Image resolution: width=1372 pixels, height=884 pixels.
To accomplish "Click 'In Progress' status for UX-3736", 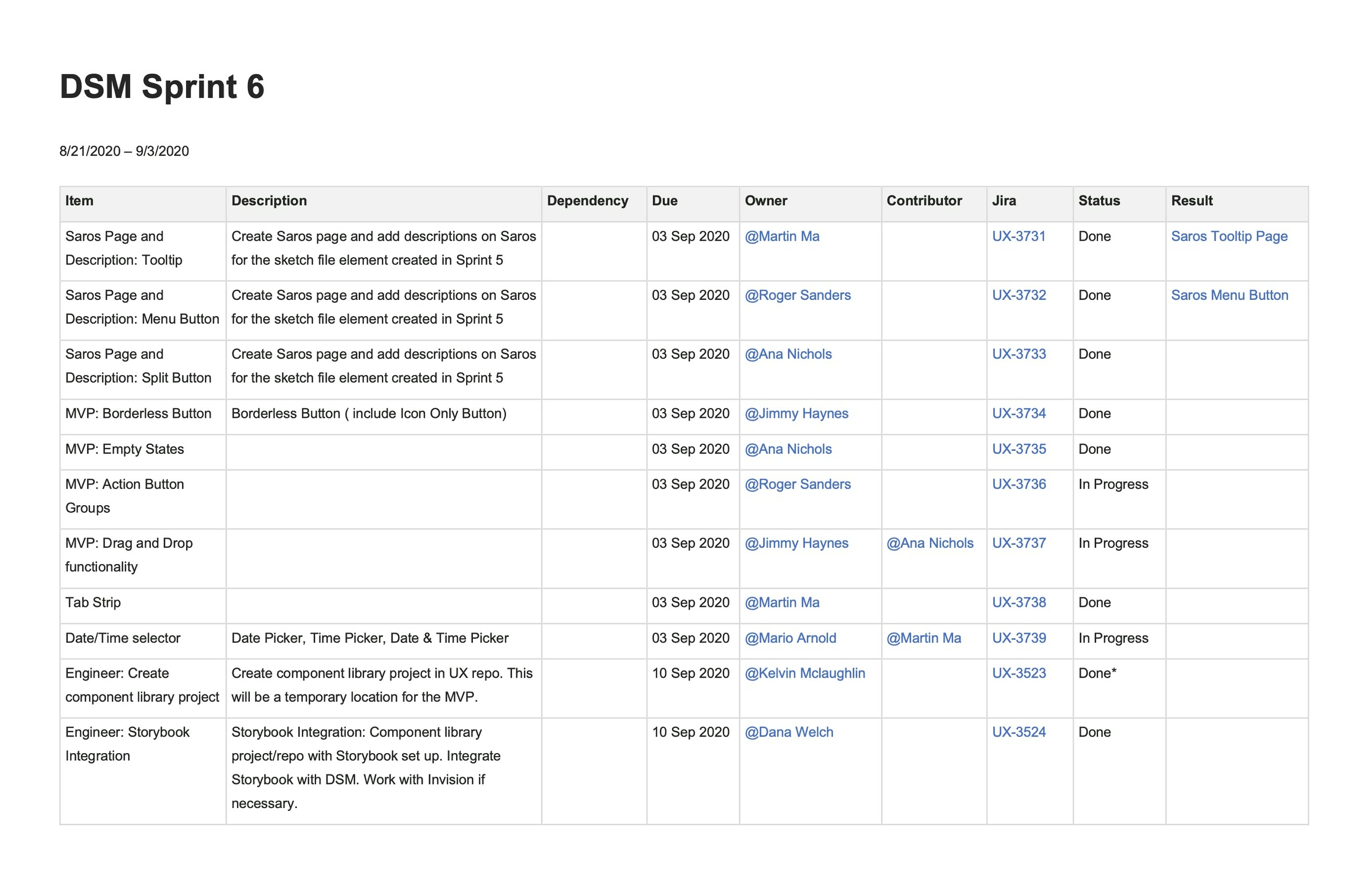I will pyautogui.click(x=1113, y=484).
